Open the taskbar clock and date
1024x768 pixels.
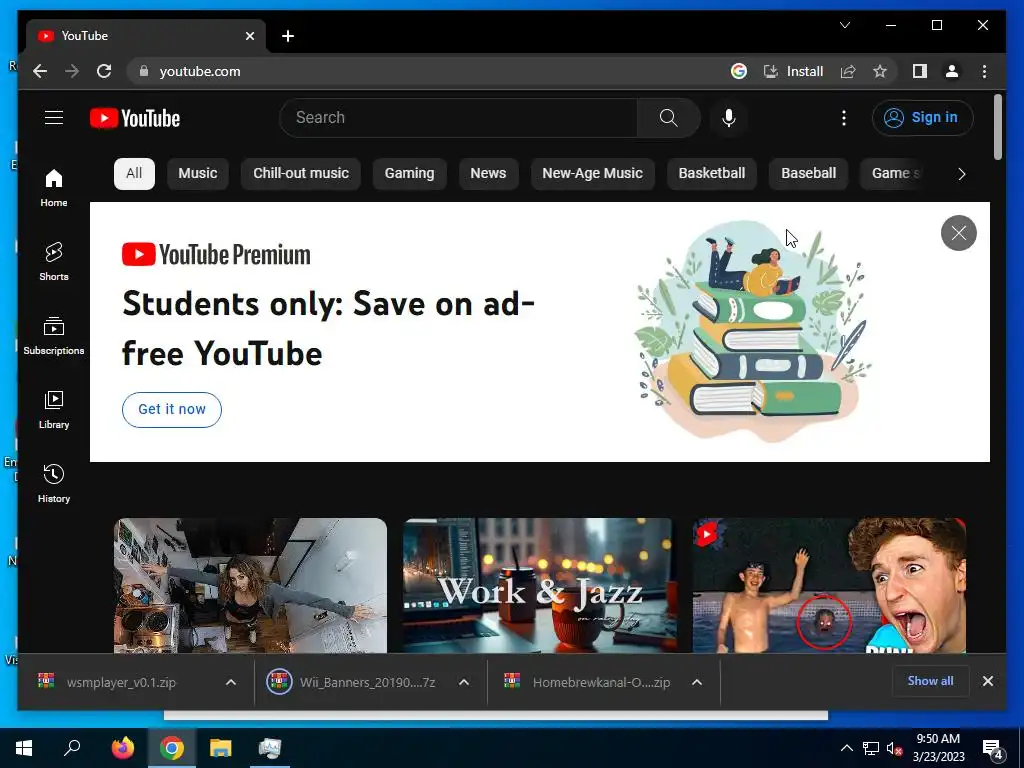click(938, 748)
